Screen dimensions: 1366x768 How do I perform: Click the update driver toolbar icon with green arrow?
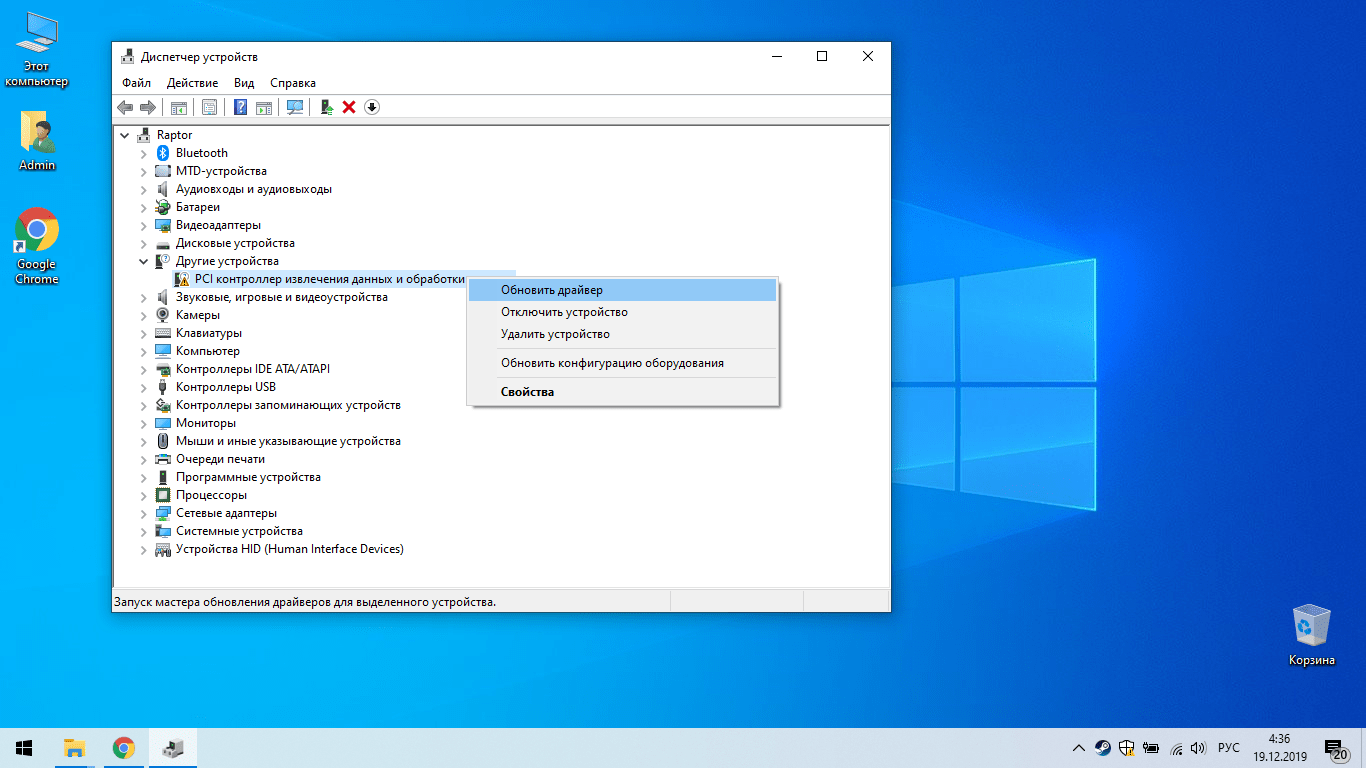(x=326, y=107)
